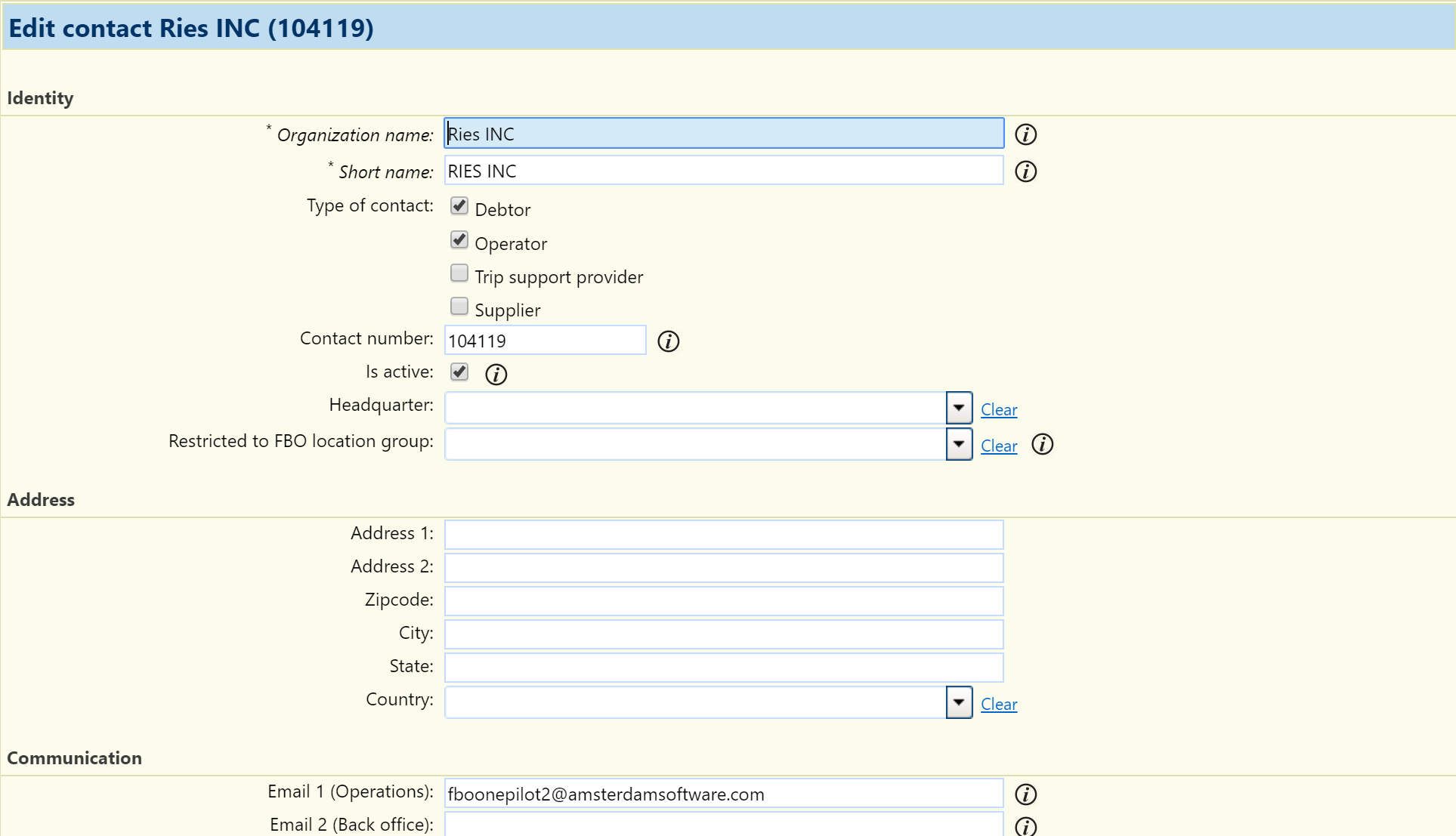View info for Restricted to FBO location group
This screenshot has height=836, width=1456.
(1042, 445)
